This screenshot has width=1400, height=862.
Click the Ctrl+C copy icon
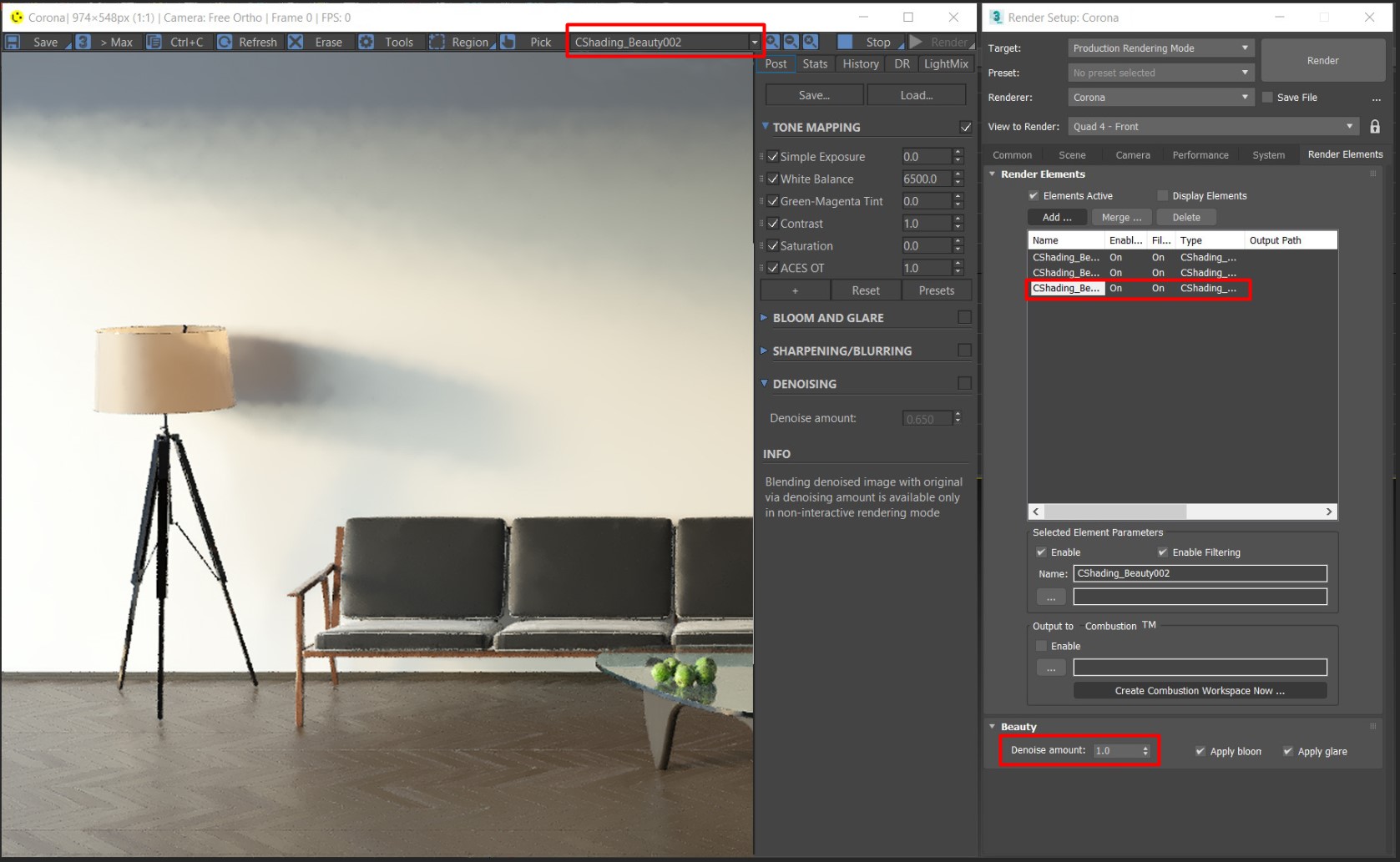154,42
